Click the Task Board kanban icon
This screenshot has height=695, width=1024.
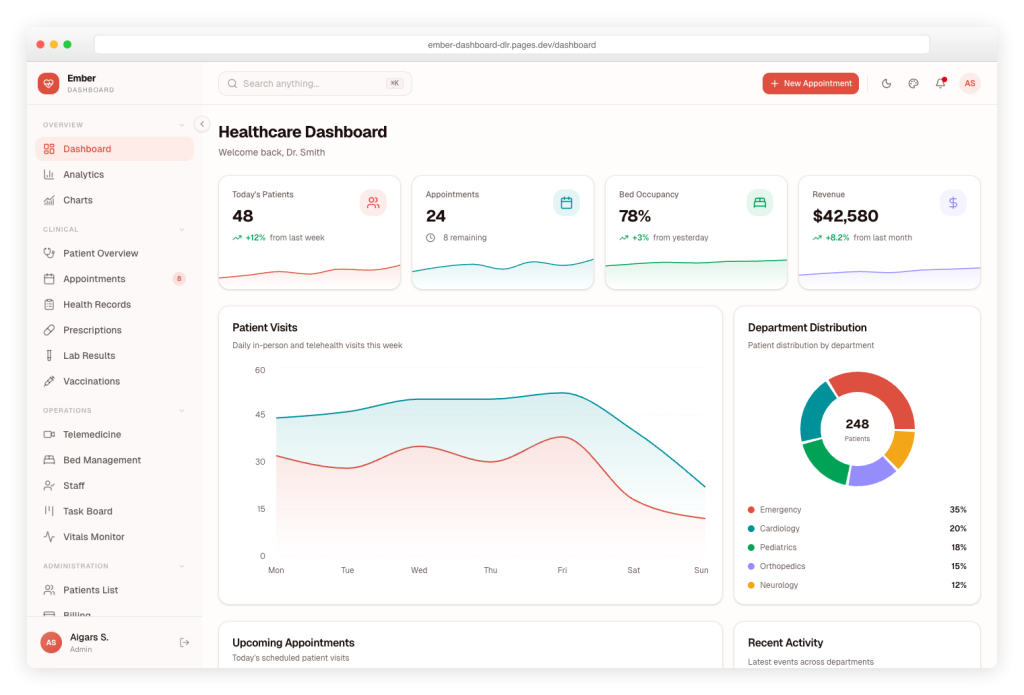point(49,511)
